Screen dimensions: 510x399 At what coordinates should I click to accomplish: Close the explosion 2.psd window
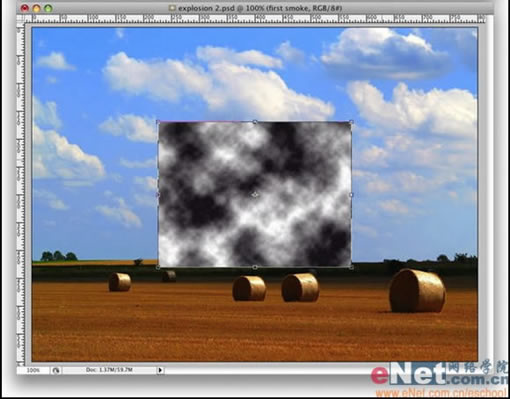24,8
